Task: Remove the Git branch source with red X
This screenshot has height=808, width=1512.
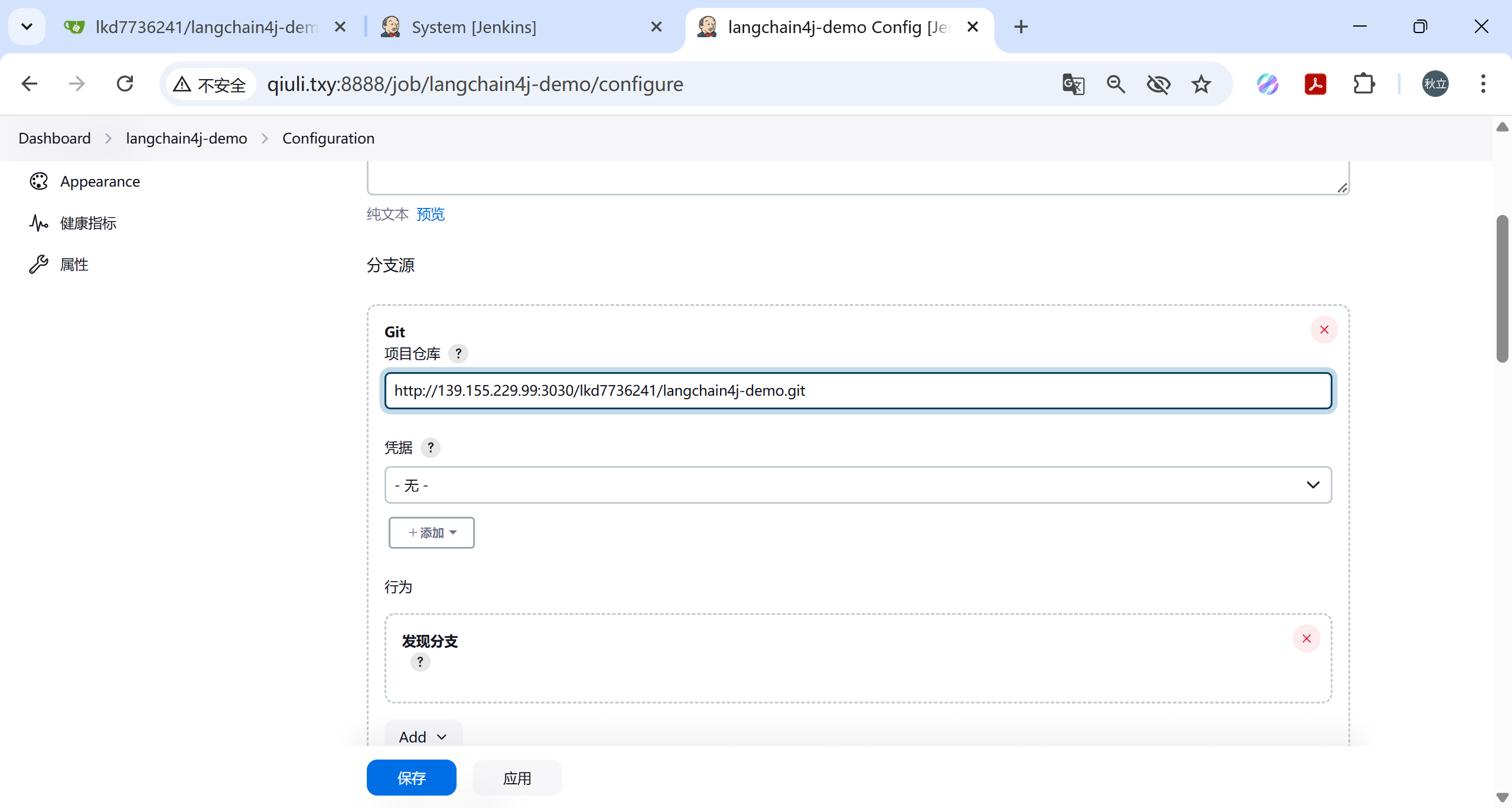Action: click(1324, 330)
